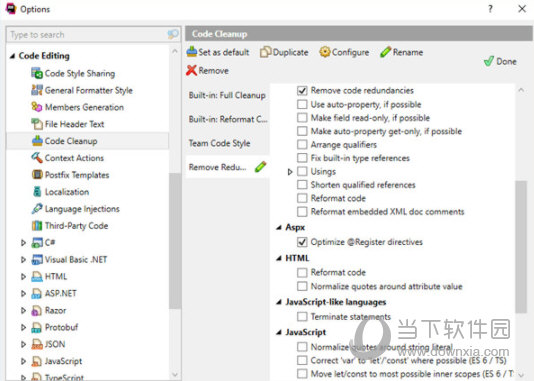534x381 pixels.
Task: Click the HTML file icon in tree
Action: point(37,276)
